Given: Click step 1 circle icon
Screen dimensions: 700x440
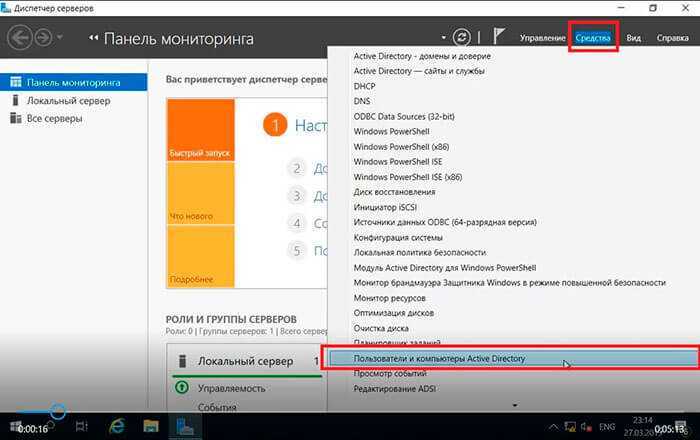Looking at the screenshot, I should click(275, 125).
